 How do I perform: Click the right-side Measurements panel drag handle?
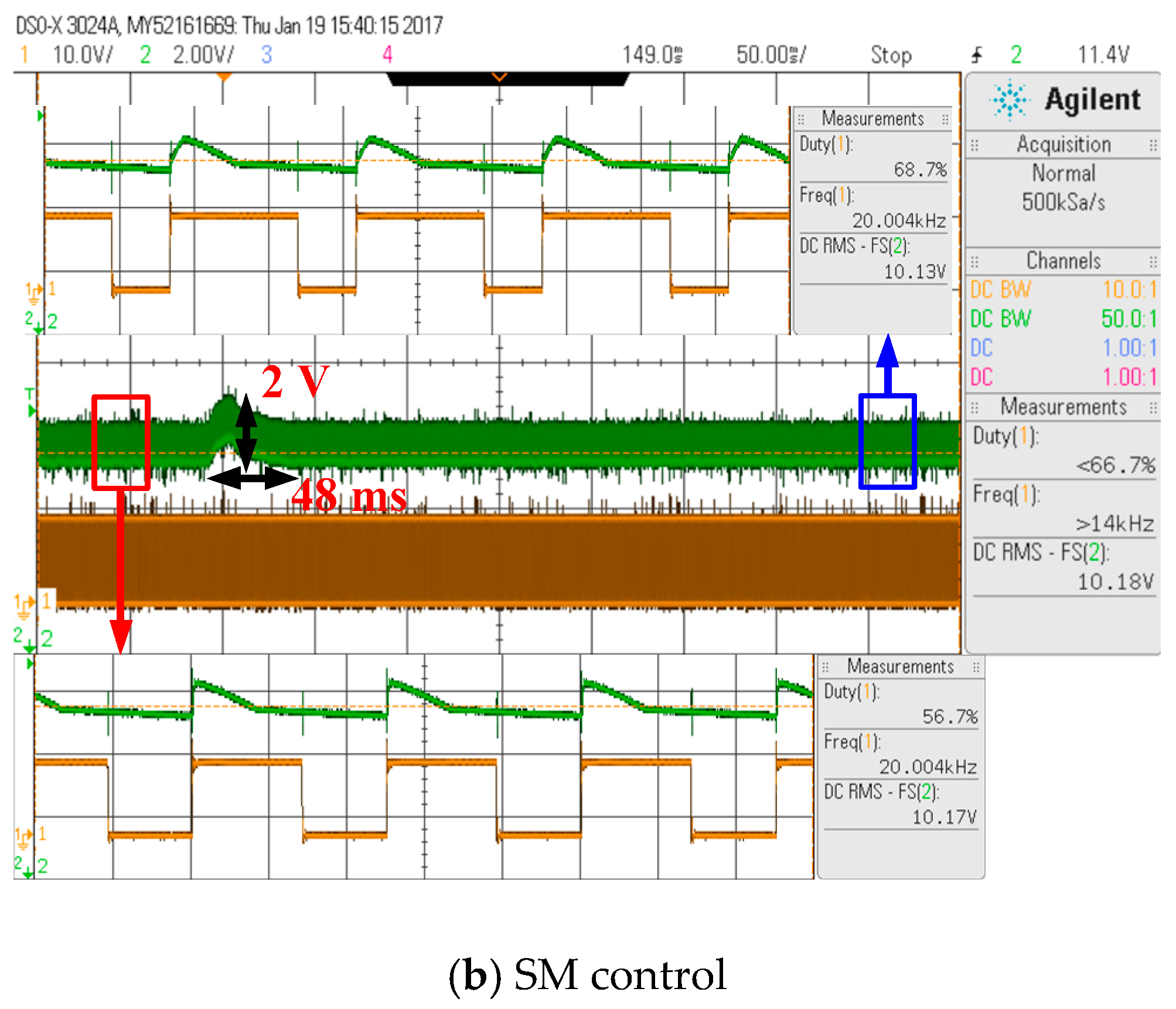[1153, 407]
